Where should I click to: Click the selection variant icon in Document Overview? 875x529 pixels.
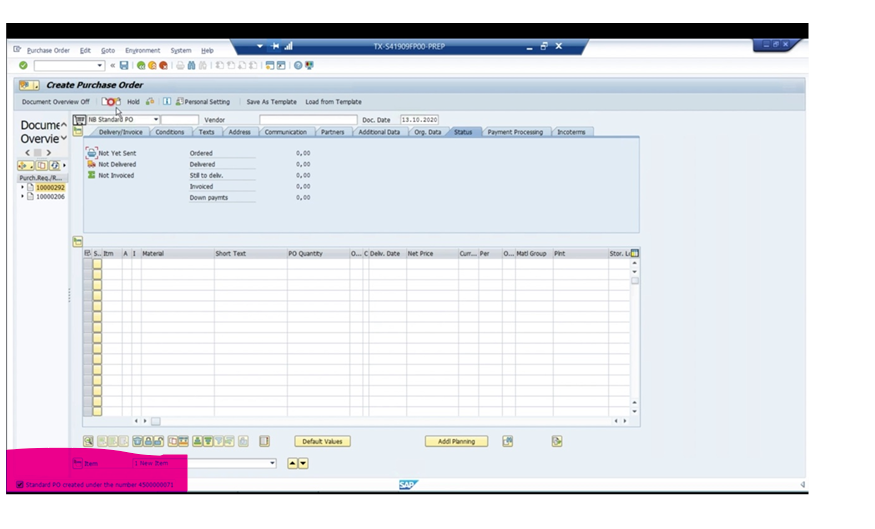click(x=25, y=165)
